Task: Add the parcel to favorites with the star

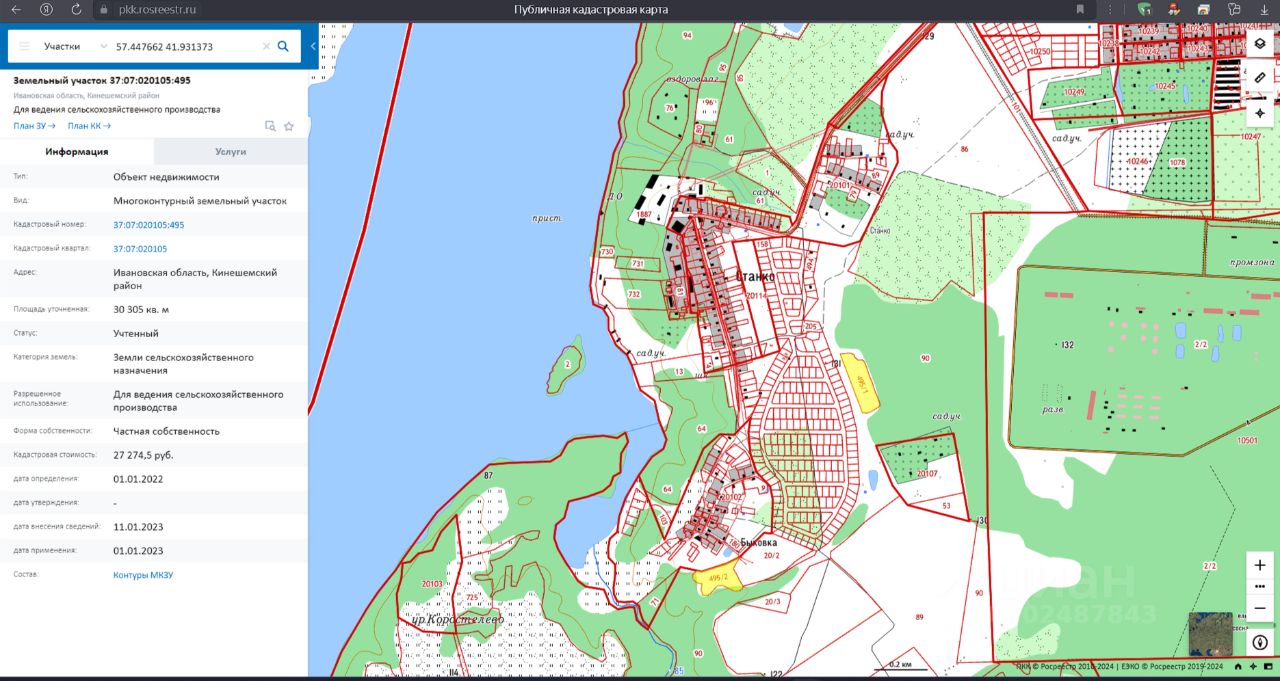Action: (289, 126)
